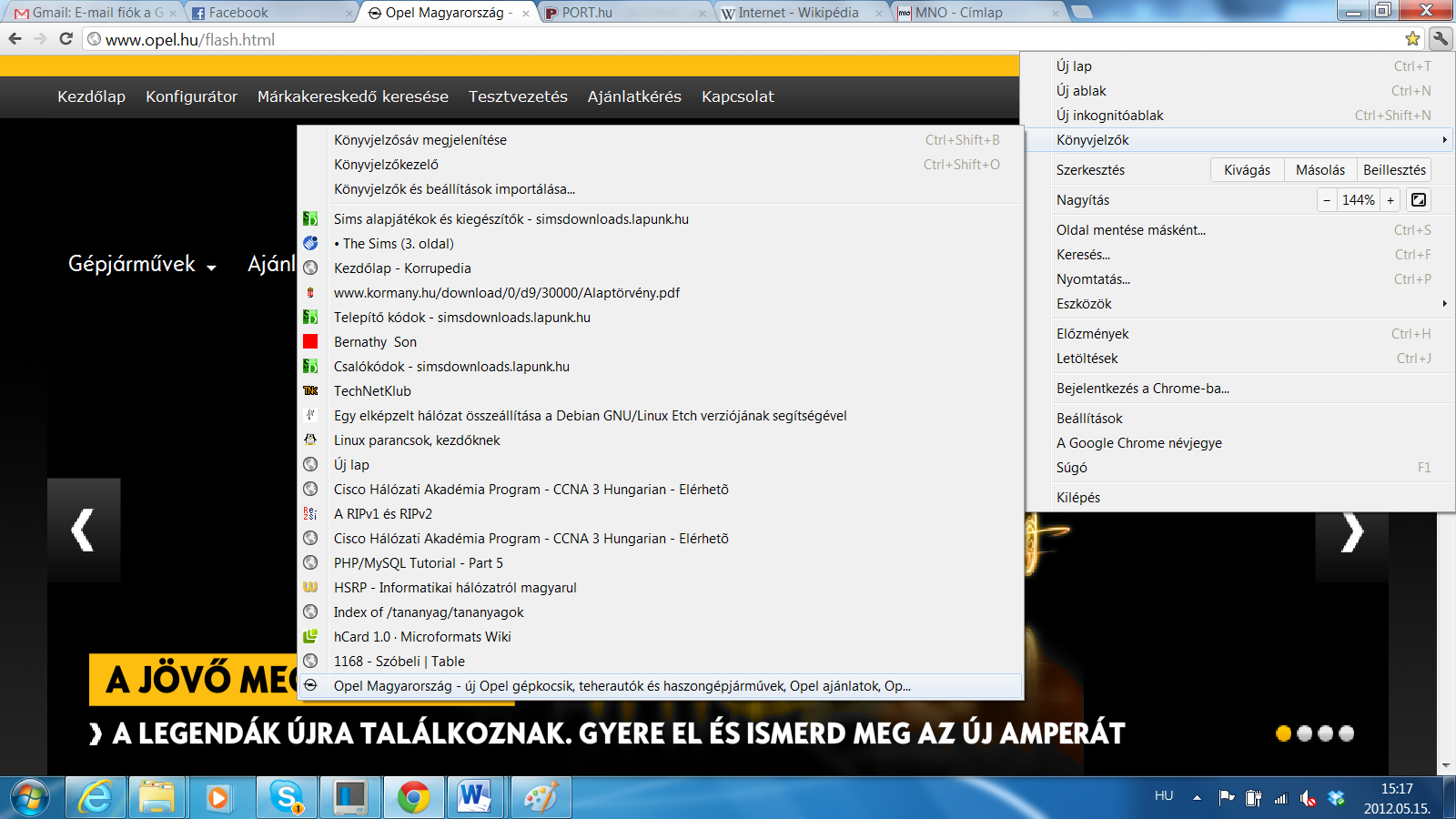Choose Kilépés to exit Chrome
This screenshot has width=1456, height=819.
(x=1239, y=498)
